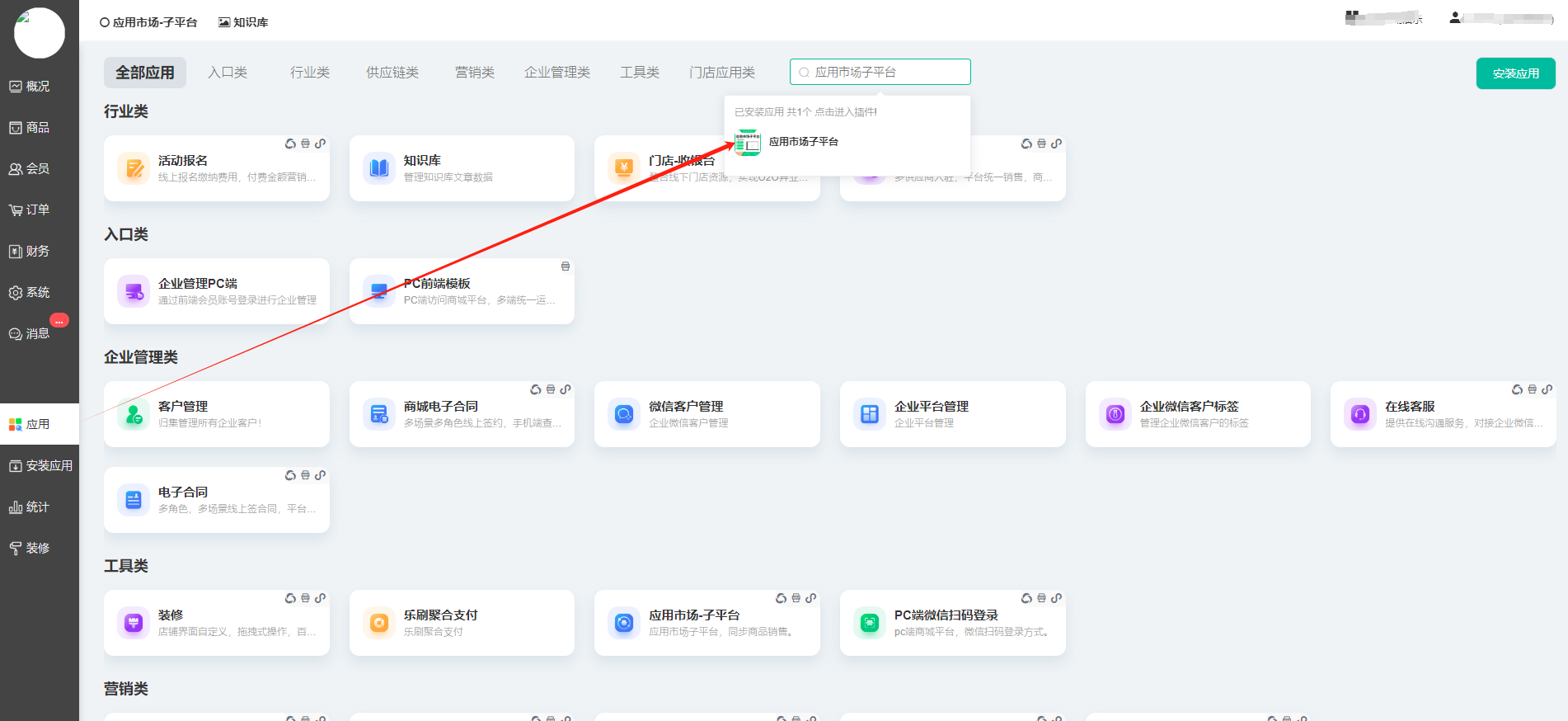Click PC端微信扫码登录 app icon
Image resolution: width=1568 pixels, height=721 pixels.
click(x=869, y=623)
